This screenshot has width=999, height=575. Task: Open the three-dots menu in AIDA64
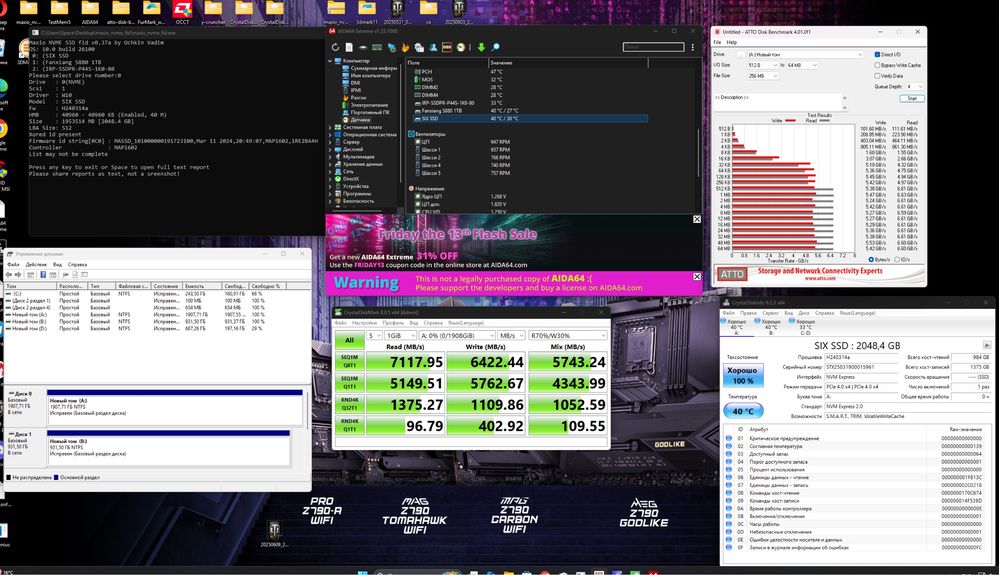tap(693, 47)
